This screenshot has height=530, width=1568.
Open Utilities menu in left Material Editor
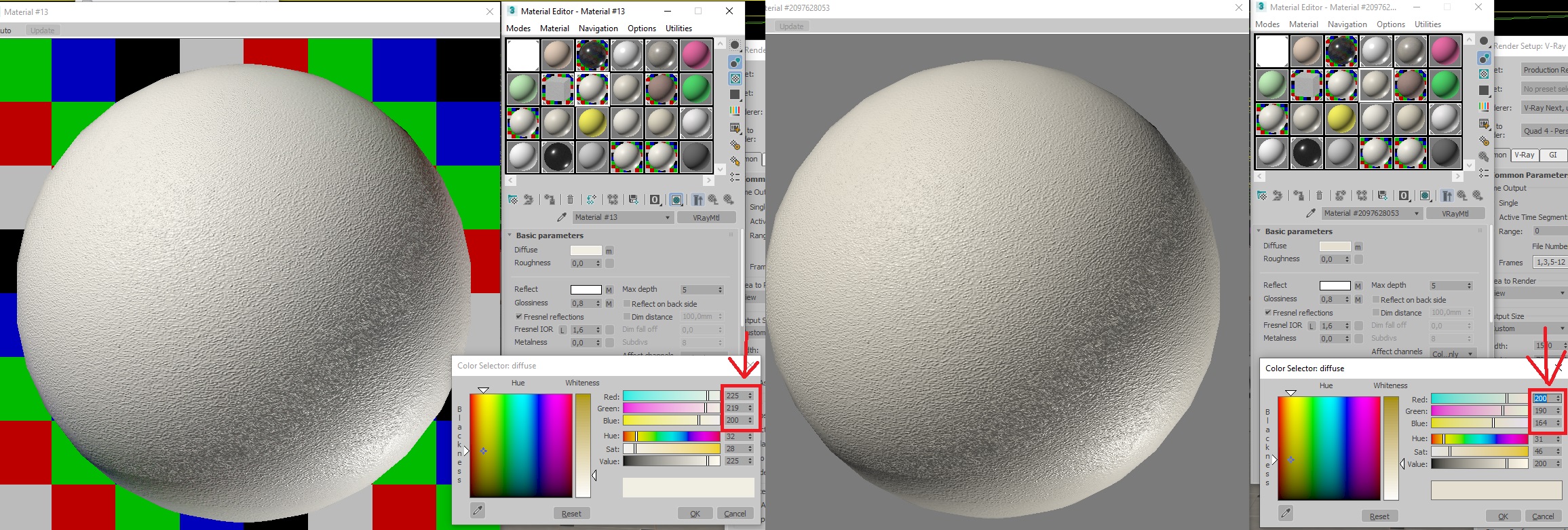point(678,29)
